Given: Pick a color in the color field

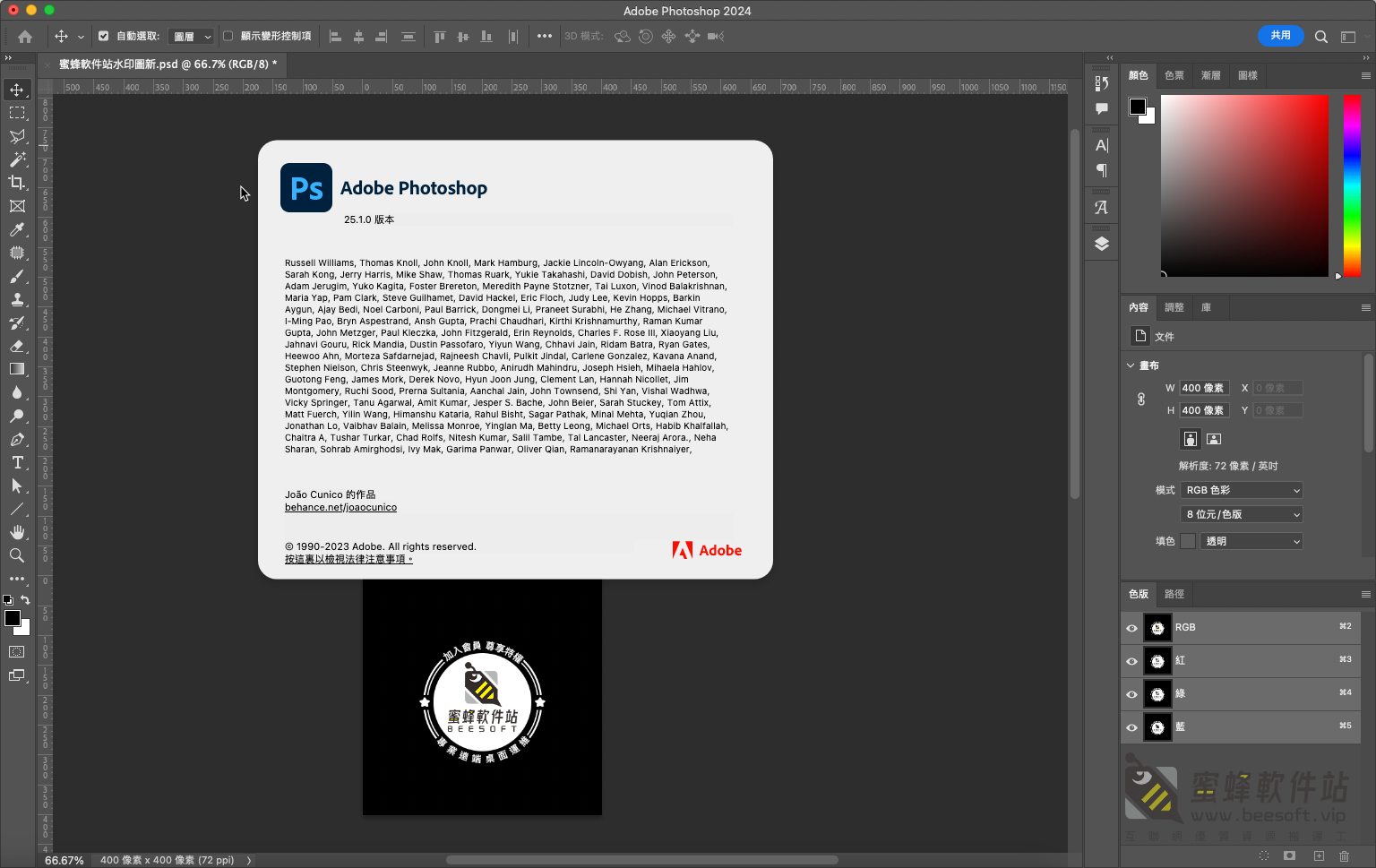Looking at the screenshot, I should 1244,185.
